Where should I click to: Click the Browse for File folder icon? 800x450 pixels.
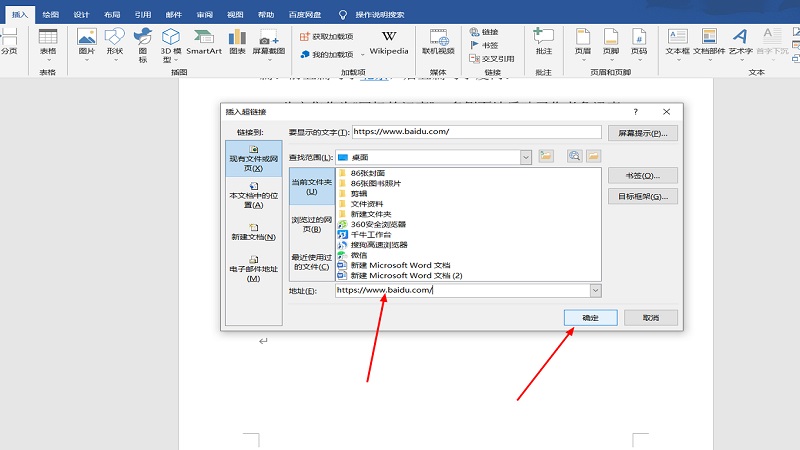click(594, 156)
